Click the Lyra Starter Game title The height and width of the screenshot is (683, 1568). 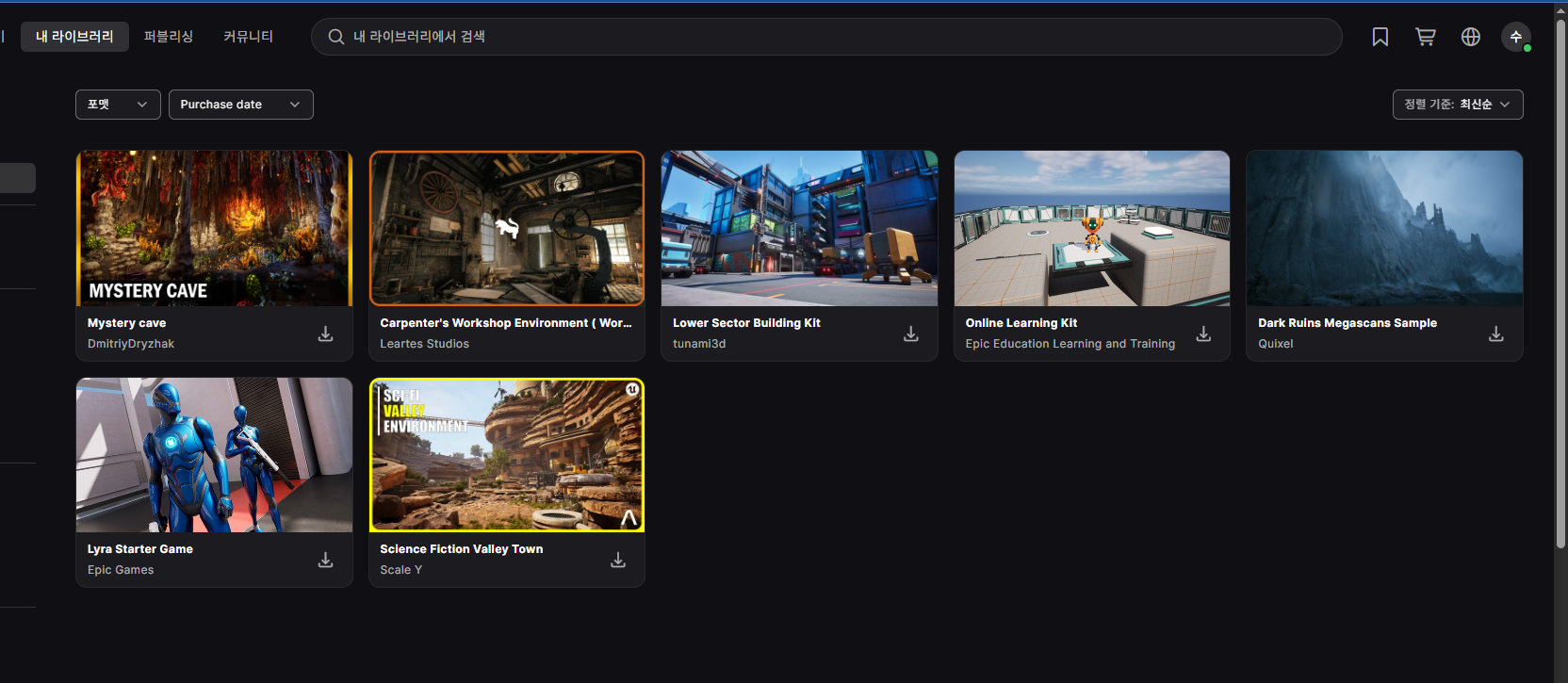(140, 549)
